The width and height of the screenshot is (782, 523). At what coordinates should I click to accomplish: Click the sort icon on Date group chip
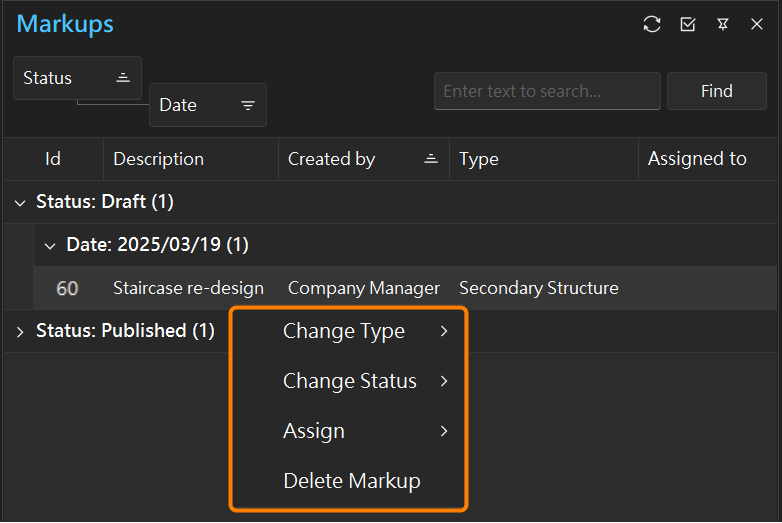pos(248,105)
